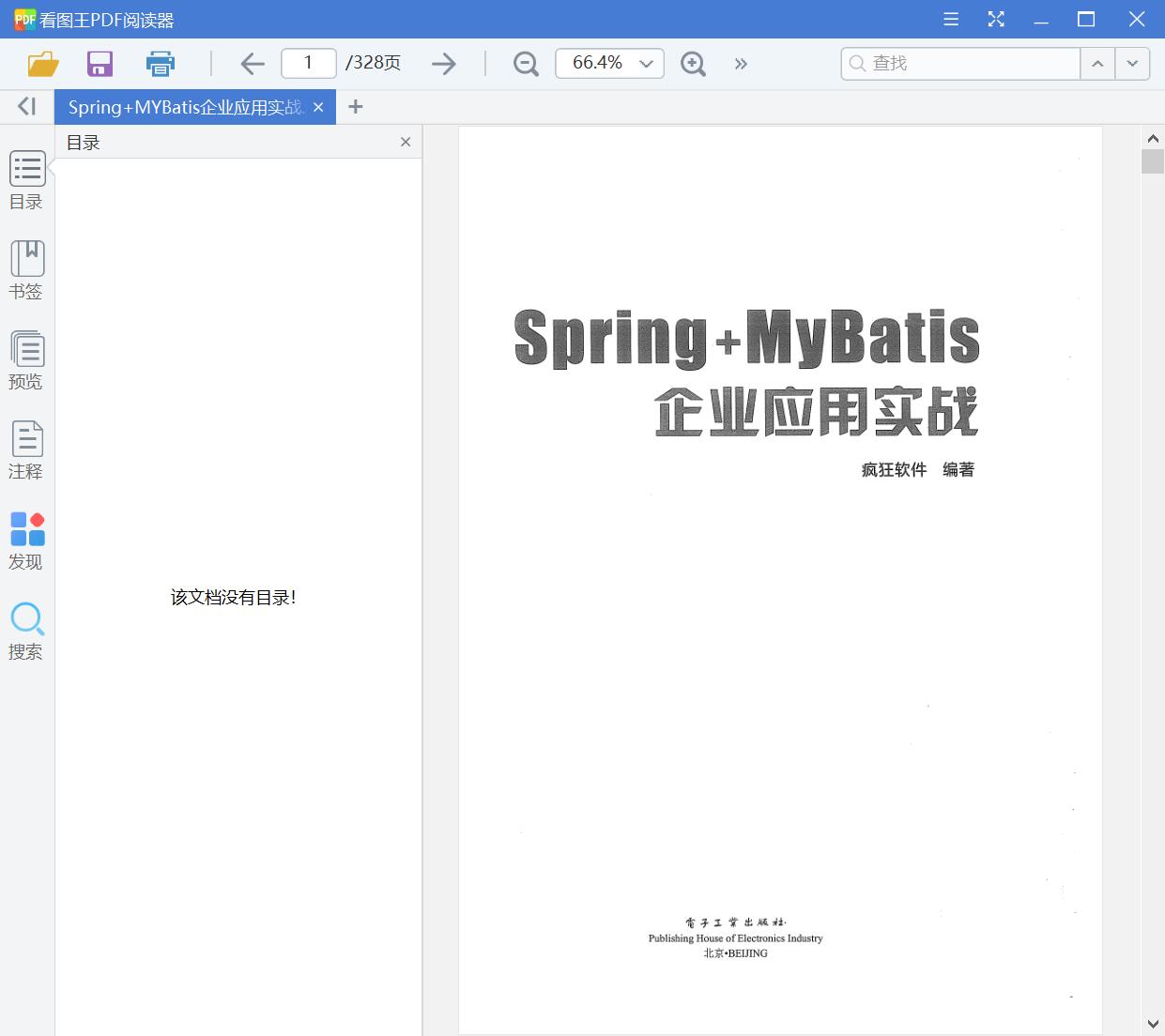Open the 预览 thumbnails sidebar panel
The image size is (1165, 1036).
point(26,360)
